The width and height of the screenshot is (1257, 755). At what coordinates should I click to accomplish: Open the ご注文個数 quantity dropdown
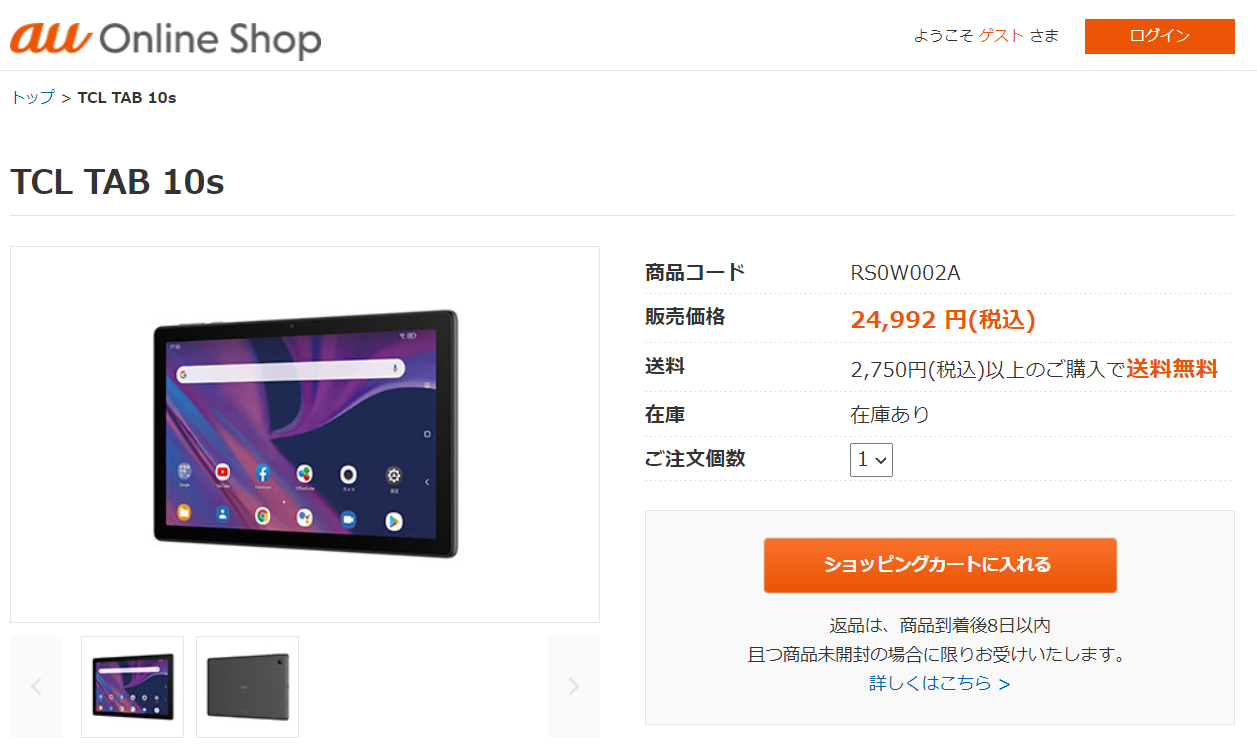pos(871,460)
